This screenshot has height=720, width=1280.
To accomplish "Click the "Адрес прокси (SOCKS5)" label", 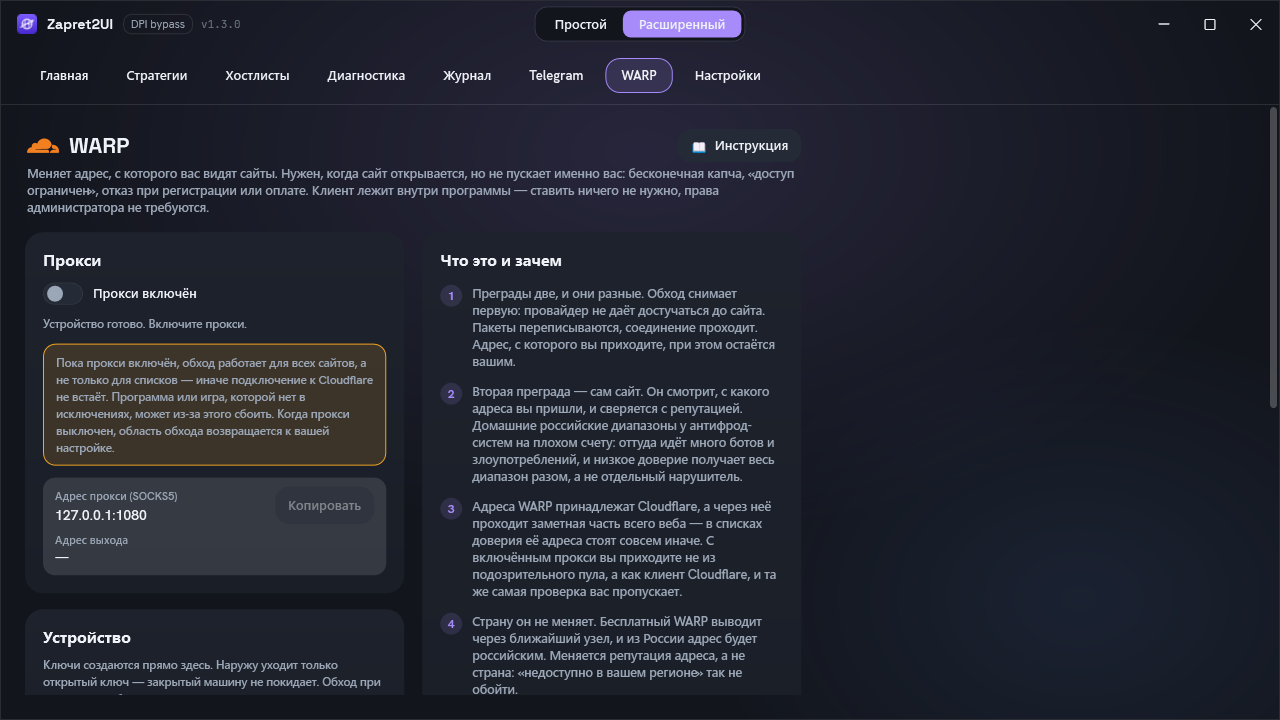I will pos(116,496).
